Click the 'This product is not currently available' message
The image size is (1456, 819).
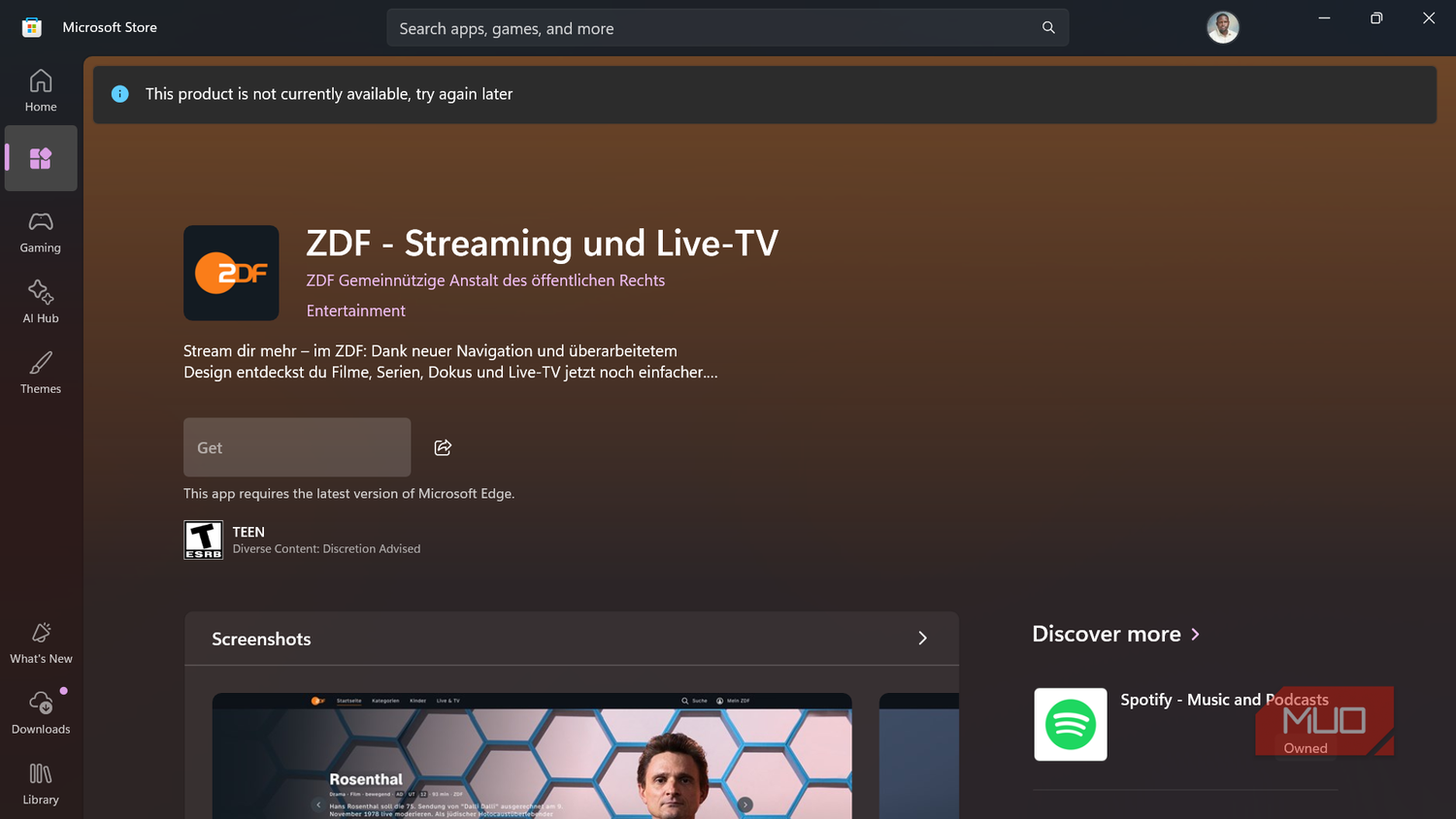point(329,94)
